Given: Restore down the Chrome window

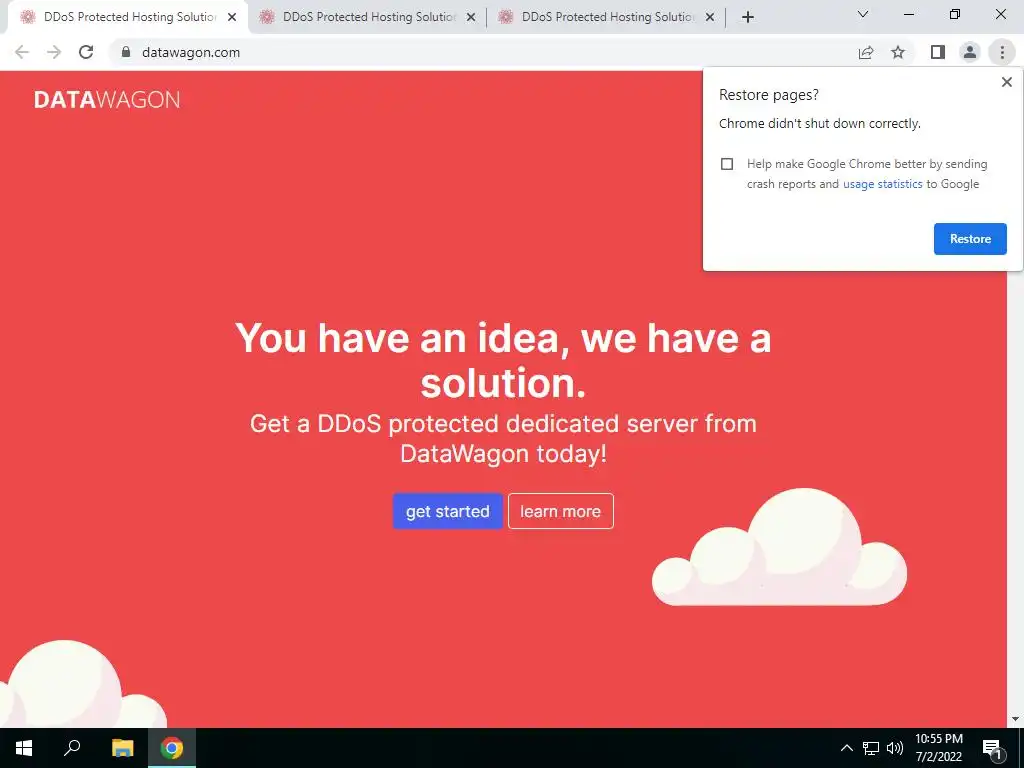Looking at the screenshot, I should (x=955, y=14).
